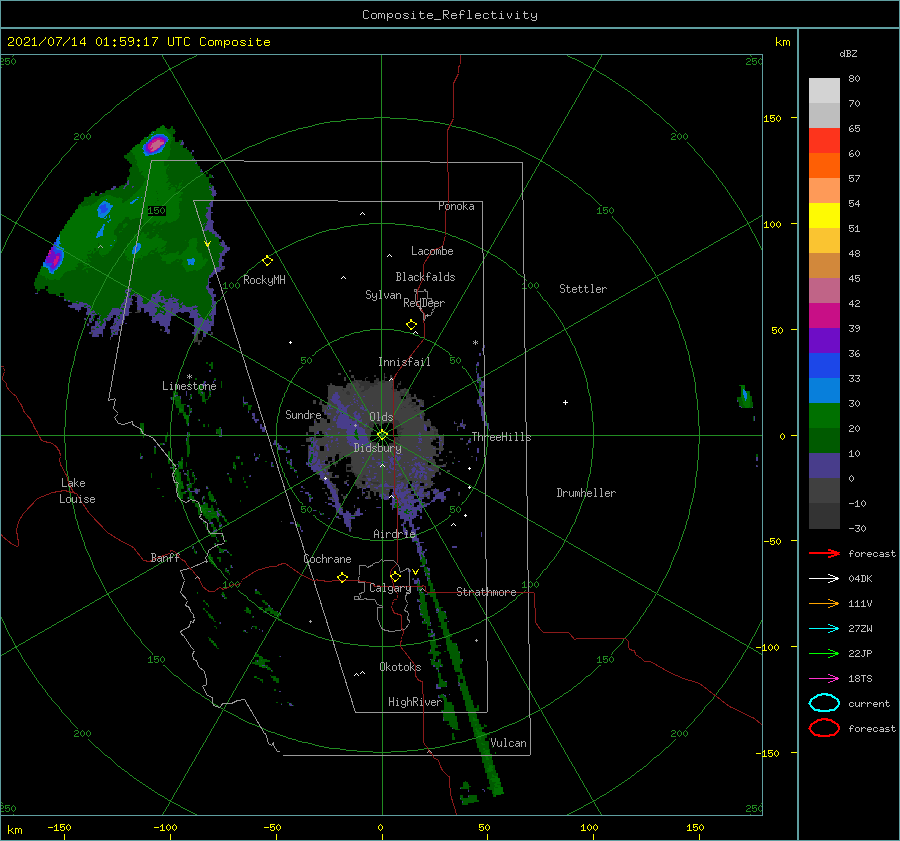The image size is (900, 841).
Task: Click the magenta storm core near top-left
Action: [x=156, y=144]
